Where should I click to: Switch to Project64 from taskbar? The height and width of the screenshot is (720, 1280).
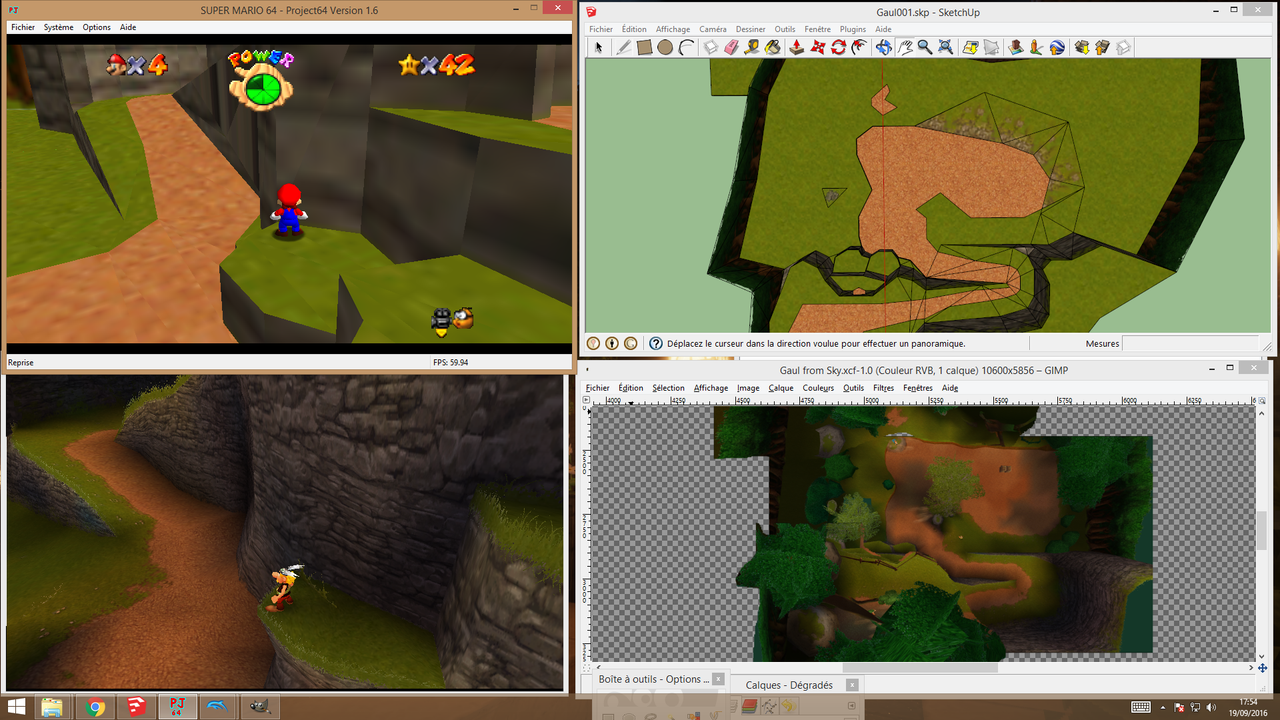click(177, 707)
